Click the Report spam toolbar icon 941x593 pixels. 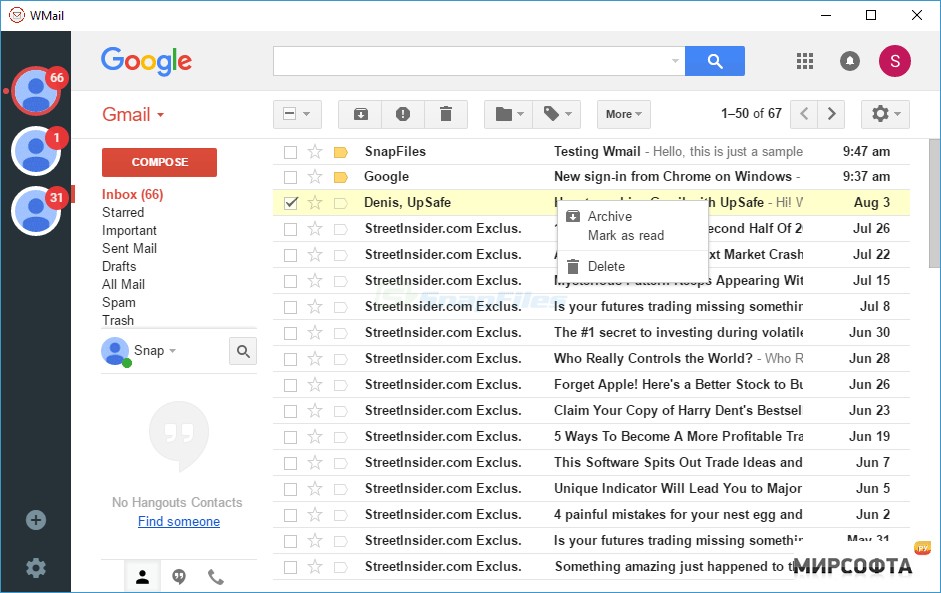[x=403, y=114]
